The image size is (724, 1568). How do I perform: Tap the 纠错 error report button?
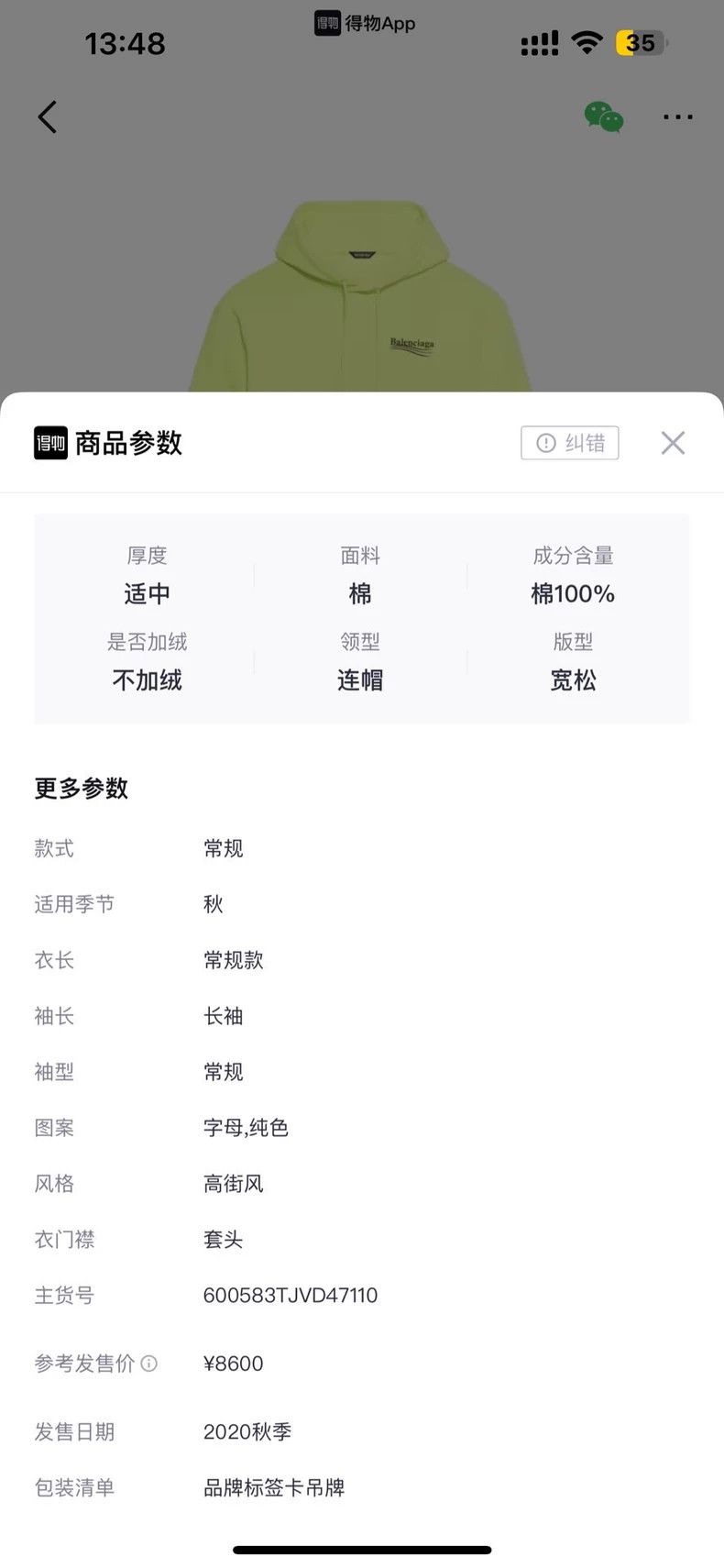[570, 443]
